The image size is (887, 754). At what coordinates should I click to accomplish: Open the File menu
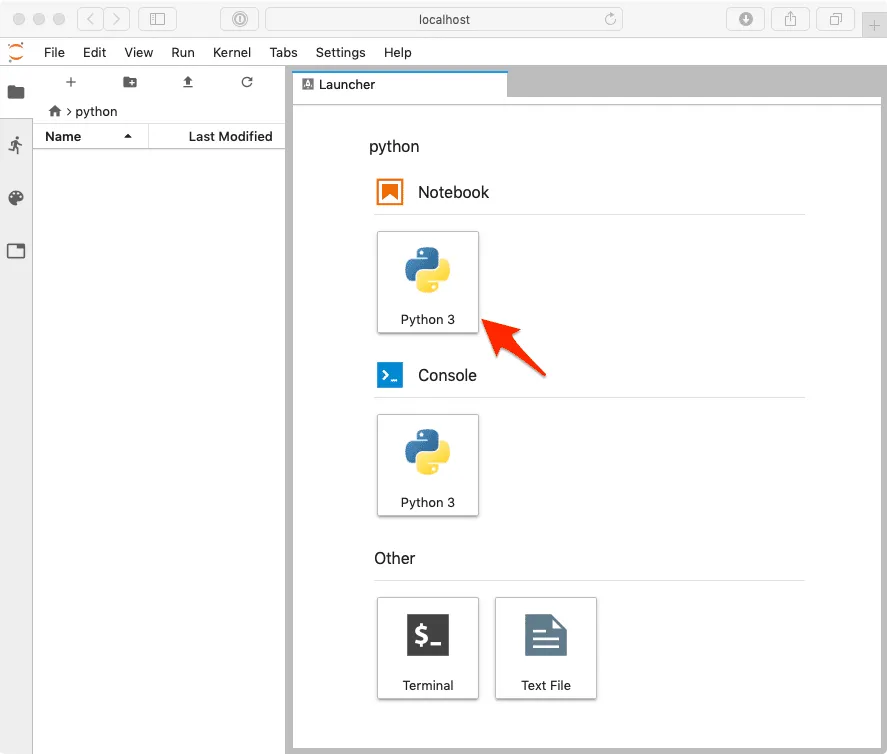tap(54, 53)
